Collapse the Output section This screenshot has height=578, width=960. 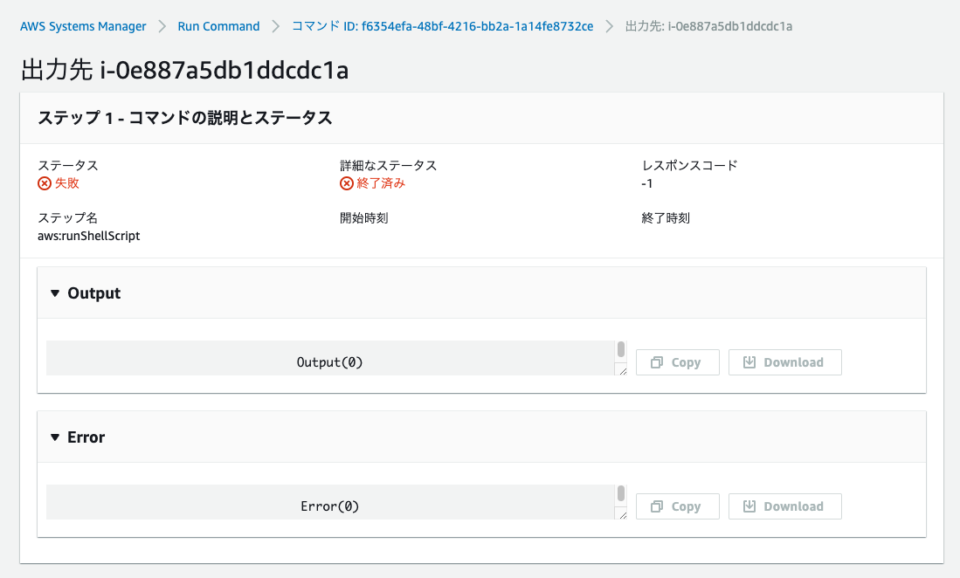click(x=55, y=293)
